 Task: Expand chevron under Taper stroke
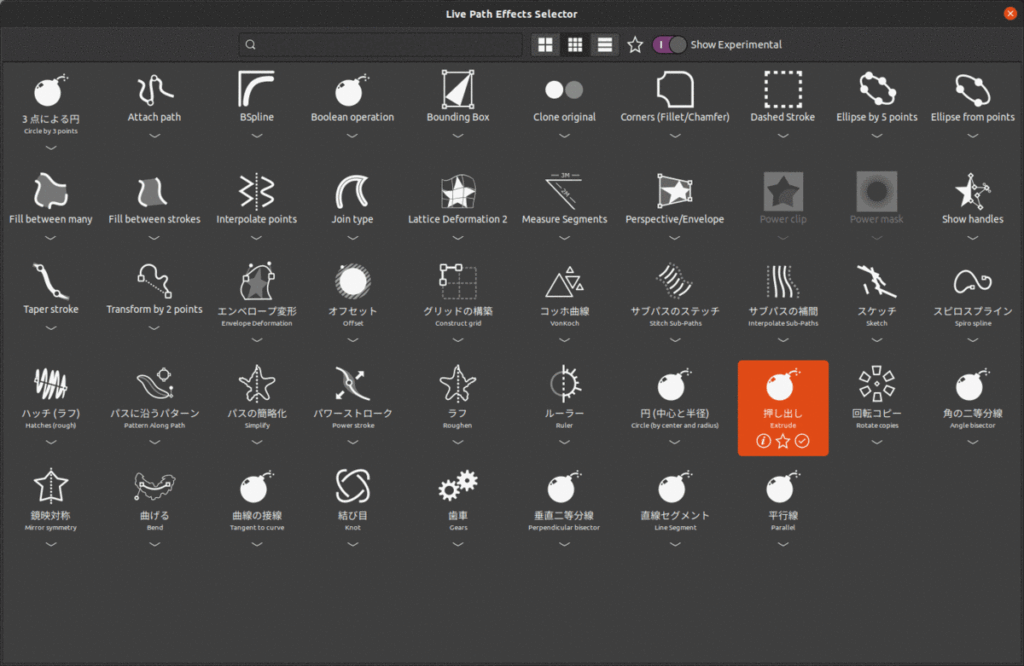pos(50,328)
